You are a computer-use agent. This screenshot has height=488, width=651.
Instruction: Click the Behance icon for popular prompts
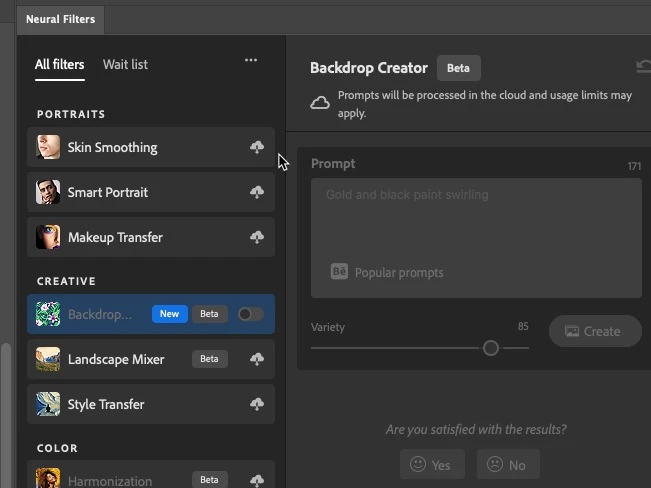pos(339,272)
